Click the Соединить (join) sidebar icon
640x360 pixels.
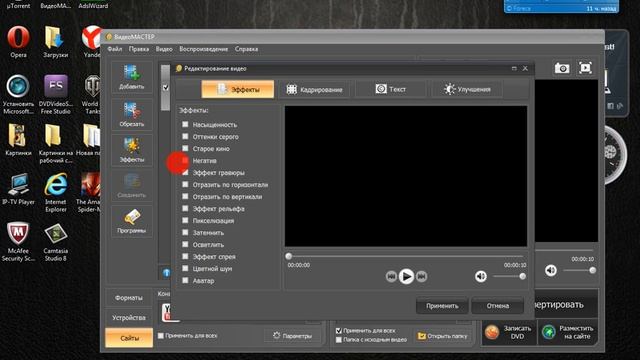(131, 185)
